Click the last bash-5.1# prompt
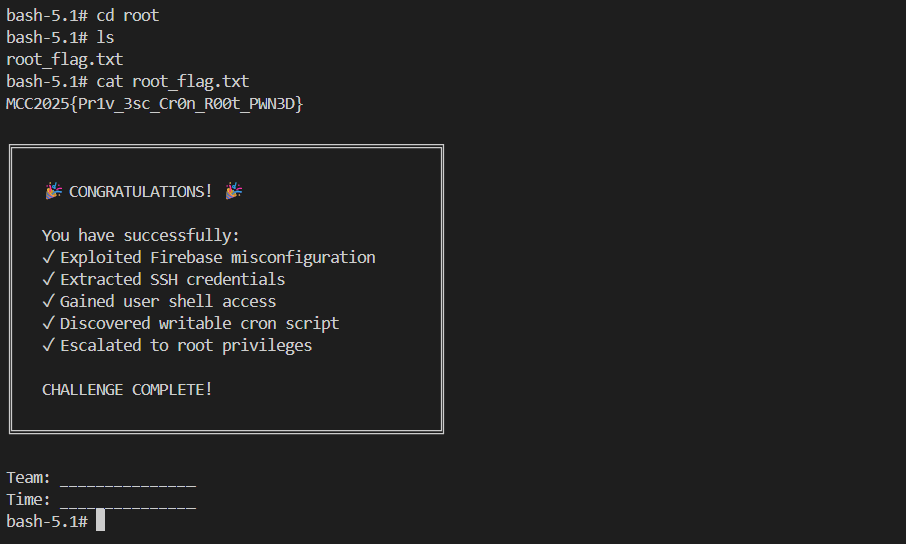906x544 pixels. pyautogui.click(x=46, y=521)
